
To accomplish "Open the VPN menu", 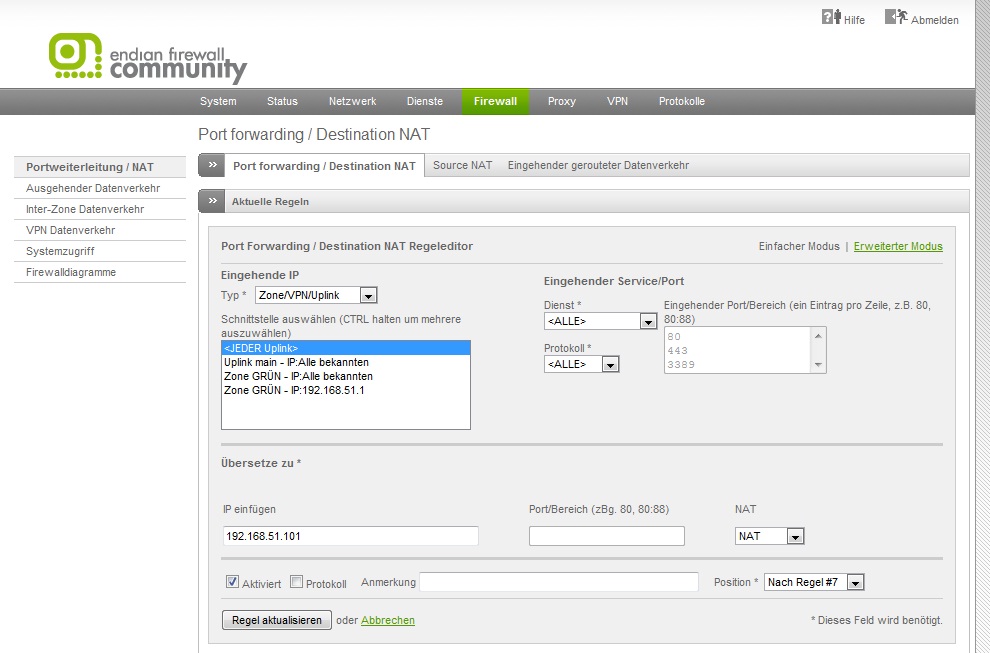I will tap(617, 101).
